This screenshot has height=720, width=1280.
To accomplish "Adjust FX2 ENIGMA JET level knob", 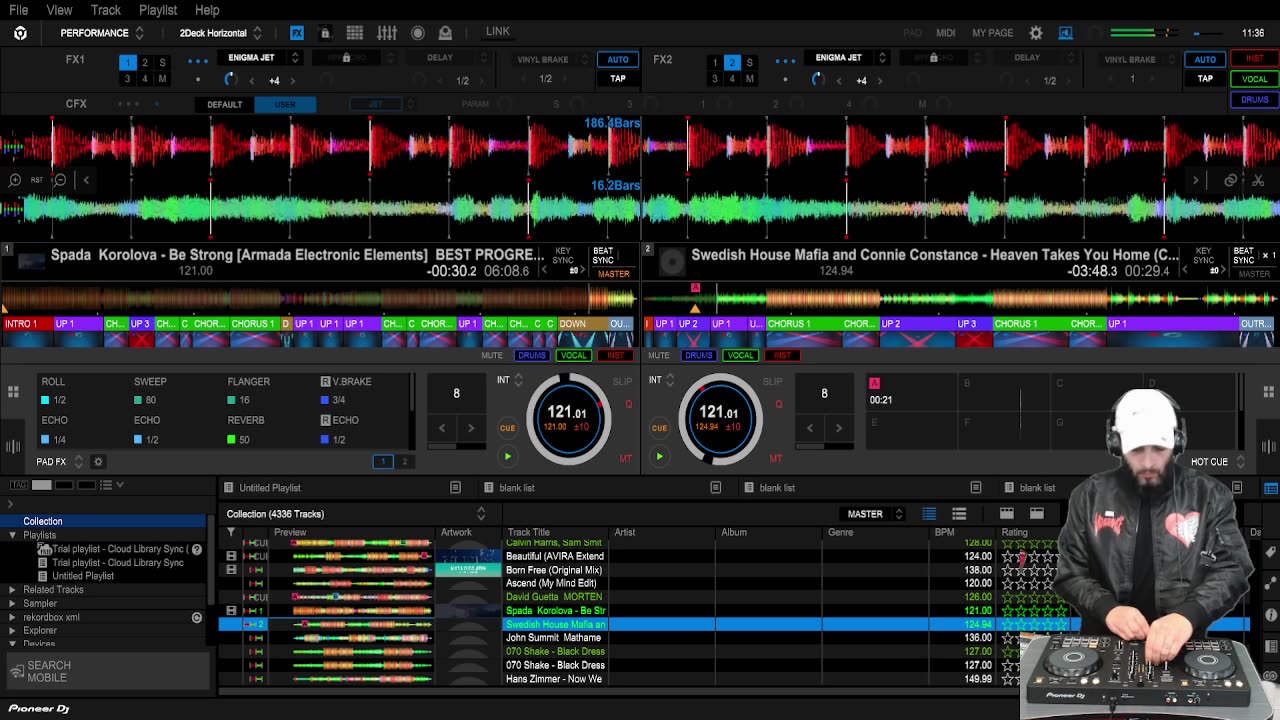I will click(x=818, y=79).
